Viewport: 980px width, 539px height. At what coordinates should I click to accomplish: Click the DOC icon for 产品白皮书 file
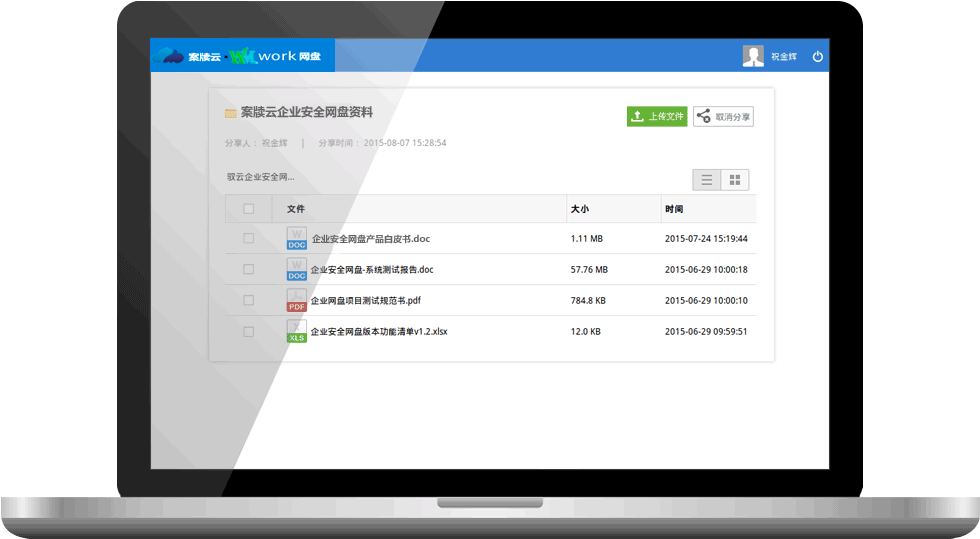pos(297,239)
